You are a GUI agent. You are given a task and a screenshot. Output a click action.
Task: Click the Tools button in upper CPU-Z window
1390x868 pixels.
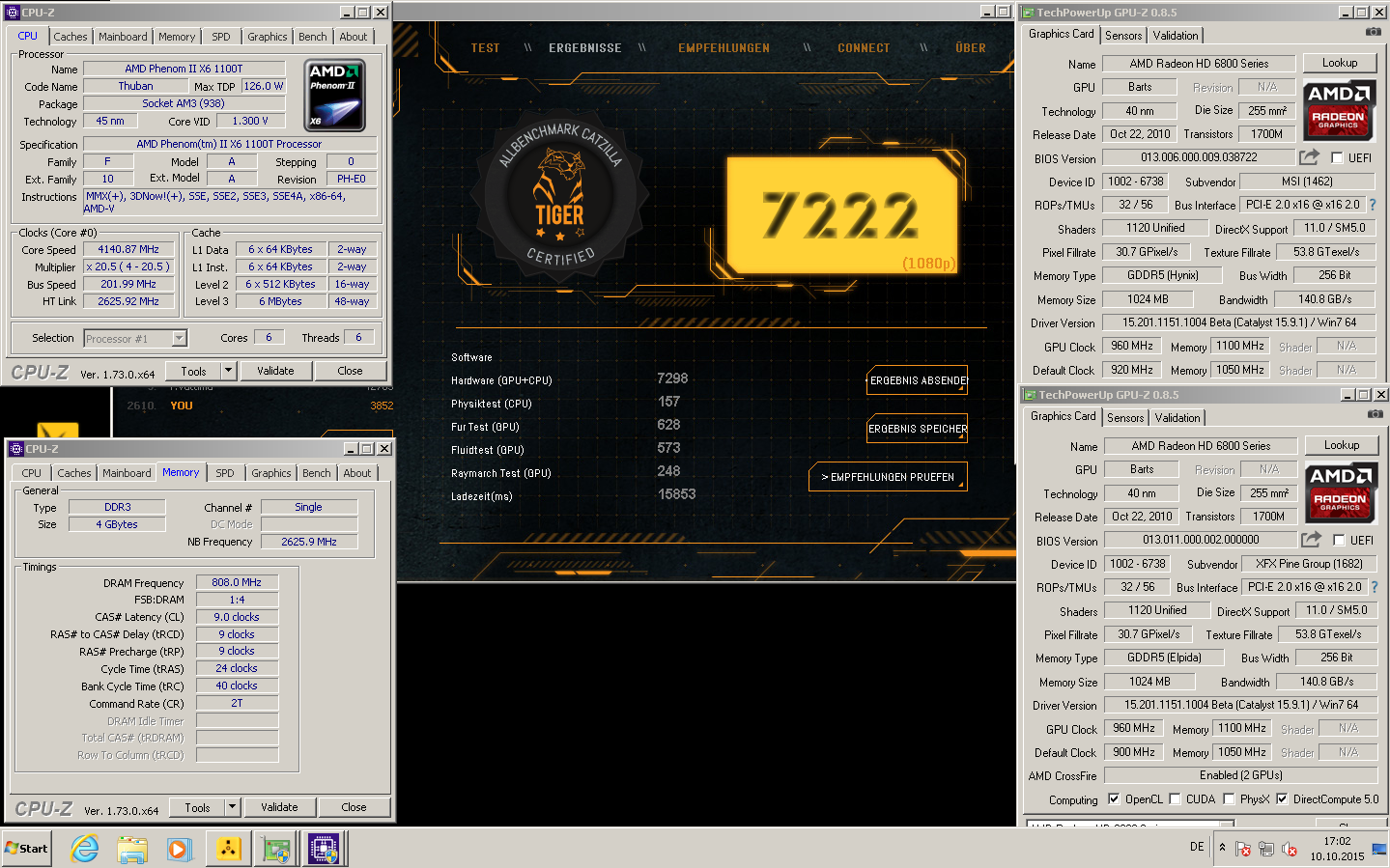click(193, 371)
